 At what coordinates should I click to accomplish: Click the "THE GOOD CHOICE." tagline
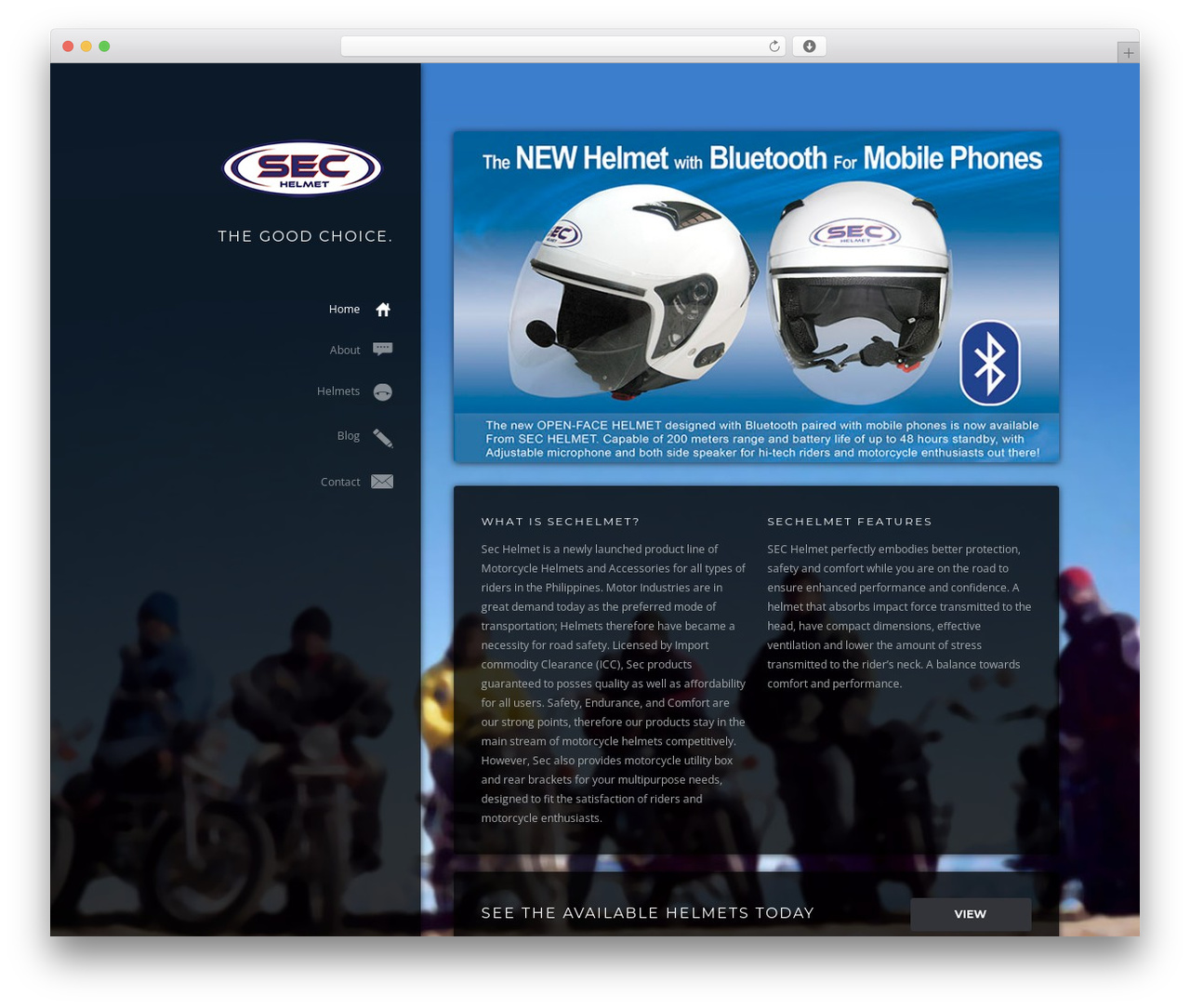(305, 236)
